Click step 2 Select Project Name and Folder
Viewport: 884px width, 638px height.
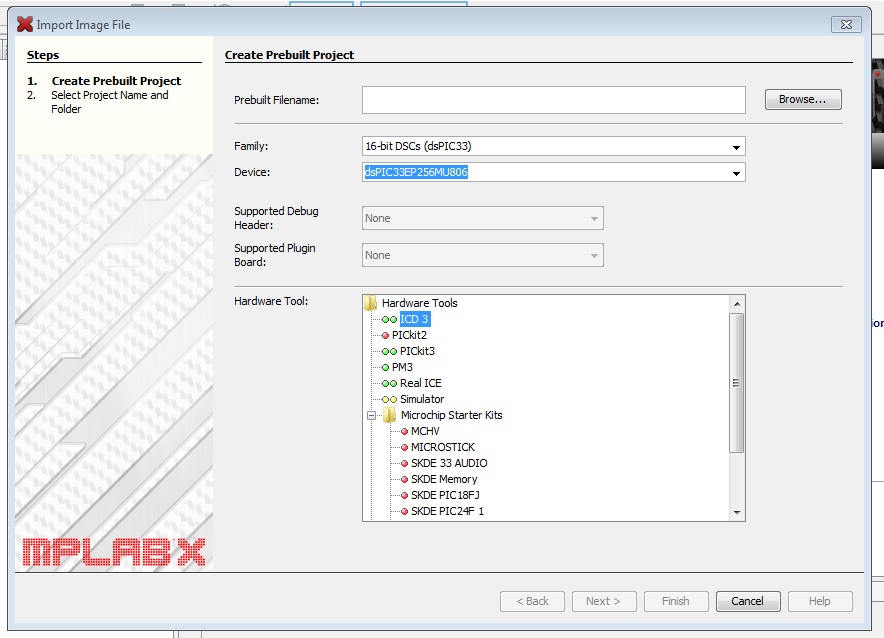pos(109,102)
